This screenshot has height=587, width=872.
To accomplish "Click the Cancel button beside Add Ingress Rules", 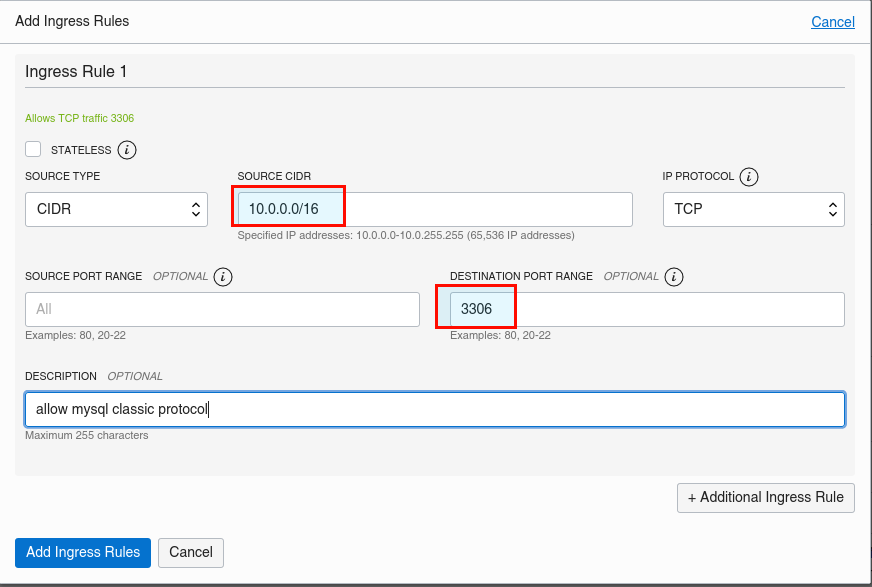I will coord(191,553).
